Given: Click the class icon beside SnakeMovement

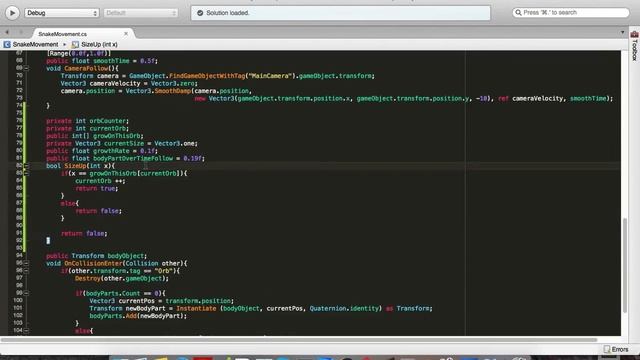Looking at the screenshot, I should 7,44.
